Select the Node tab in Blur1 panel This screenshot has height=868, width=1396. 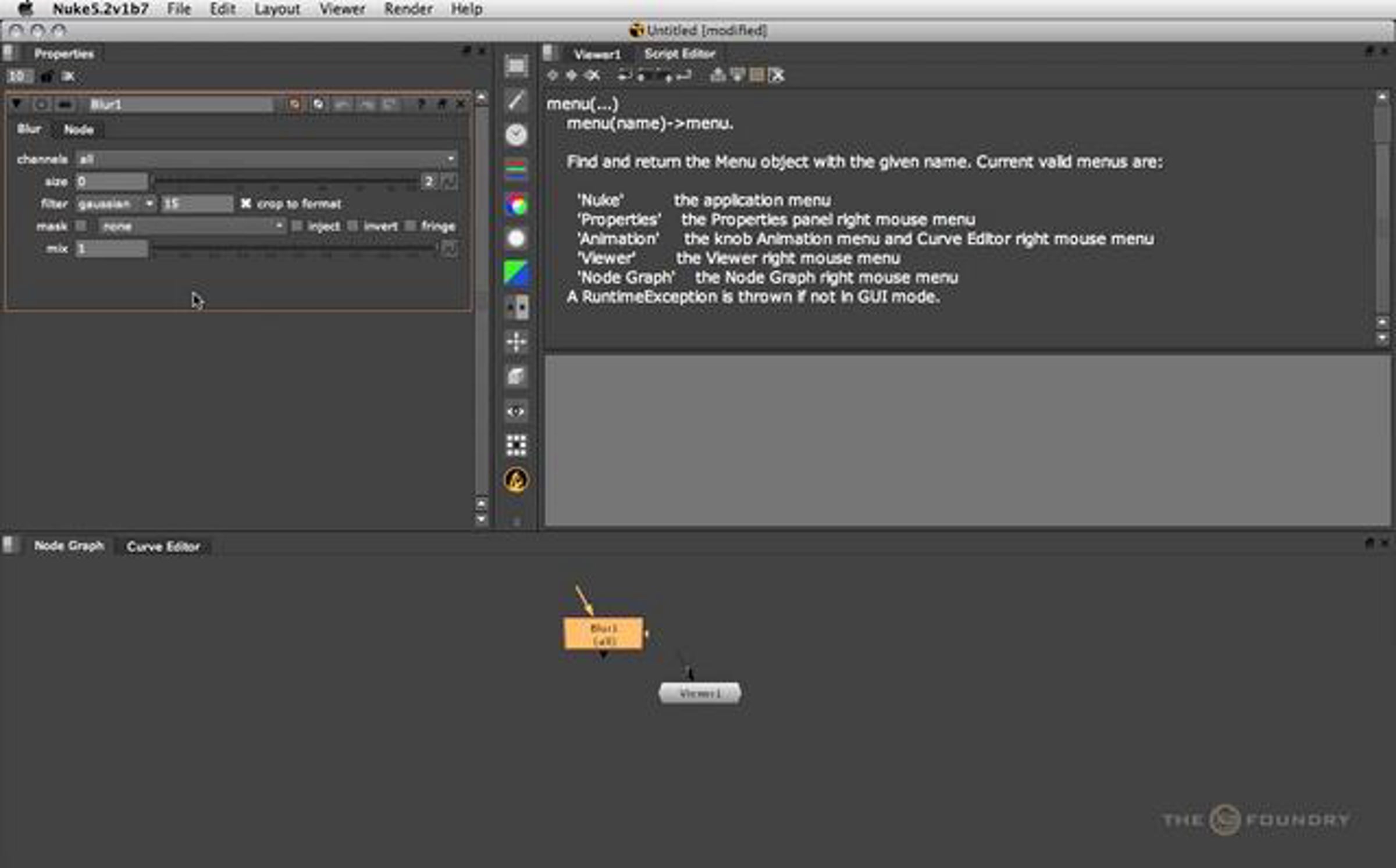(79, 130)
